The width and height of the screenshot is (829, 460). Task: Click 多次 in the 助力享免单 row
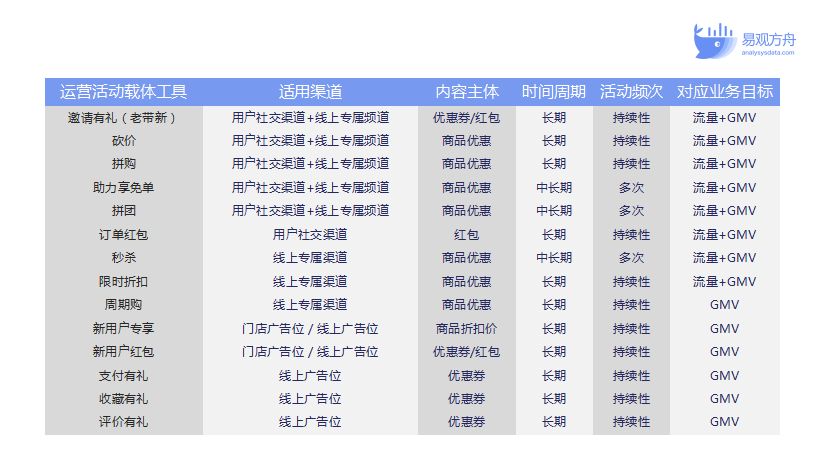tap(631, 188)
